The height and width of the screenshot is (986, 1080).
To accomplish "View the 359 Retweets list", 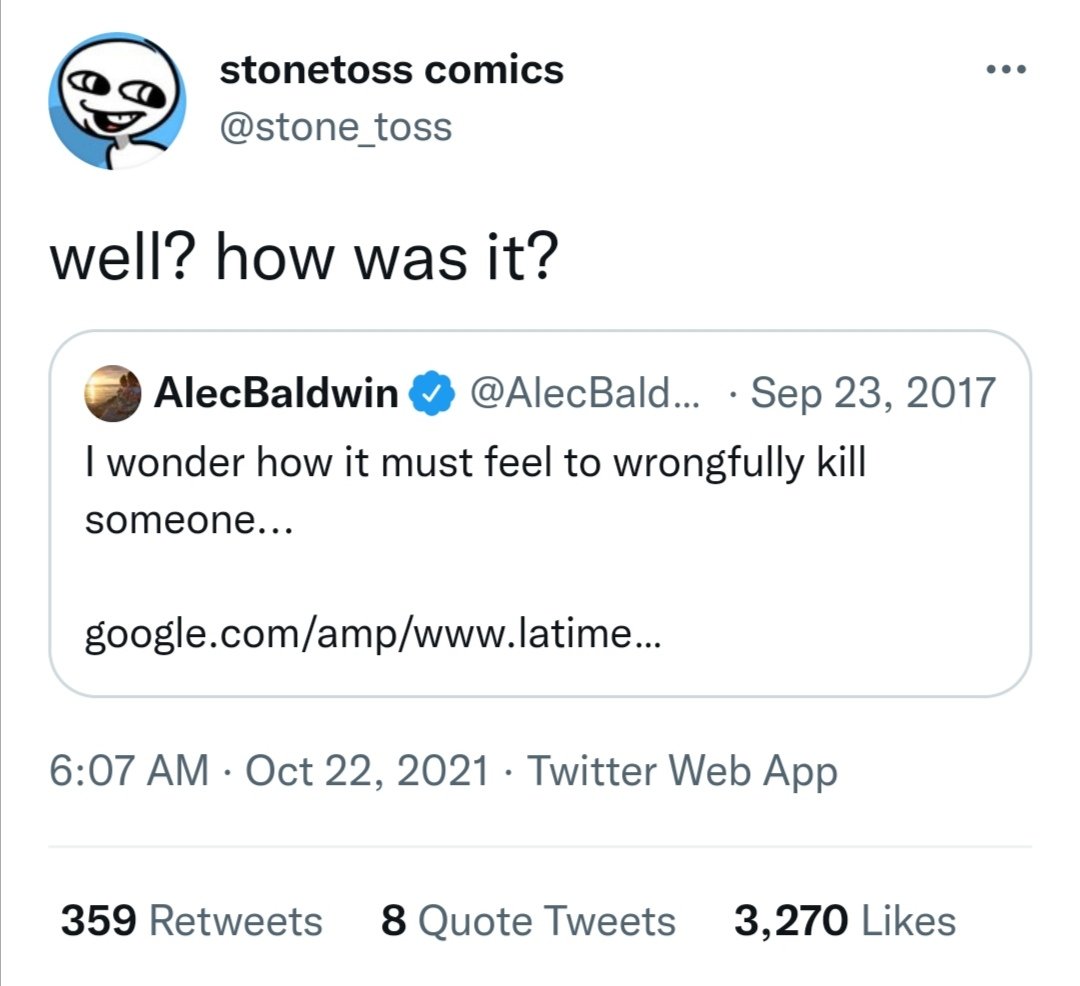I will 192,921.
